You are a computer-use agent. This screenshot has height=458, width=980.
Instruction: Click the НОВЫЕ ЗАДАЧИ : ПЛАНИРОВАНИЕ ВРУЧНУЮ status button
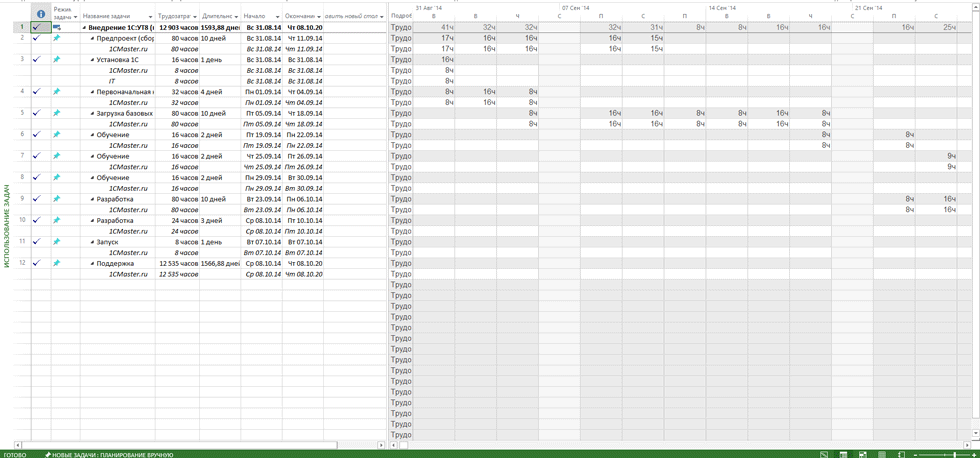tap(109, 455)
